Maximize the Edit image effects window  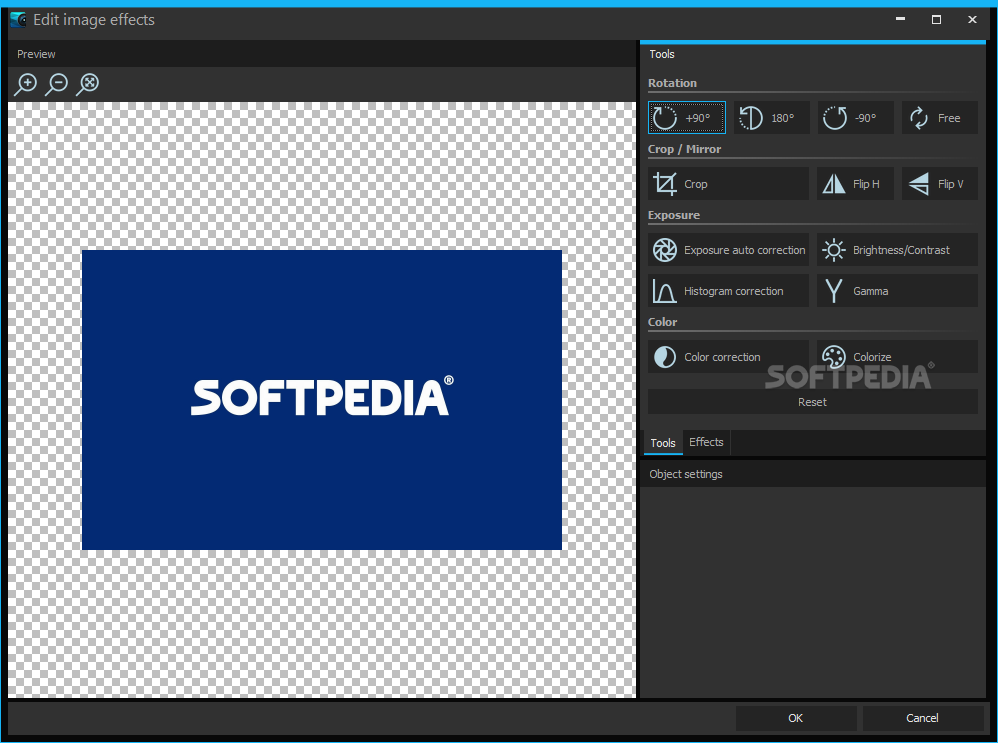tap(936, 20)
